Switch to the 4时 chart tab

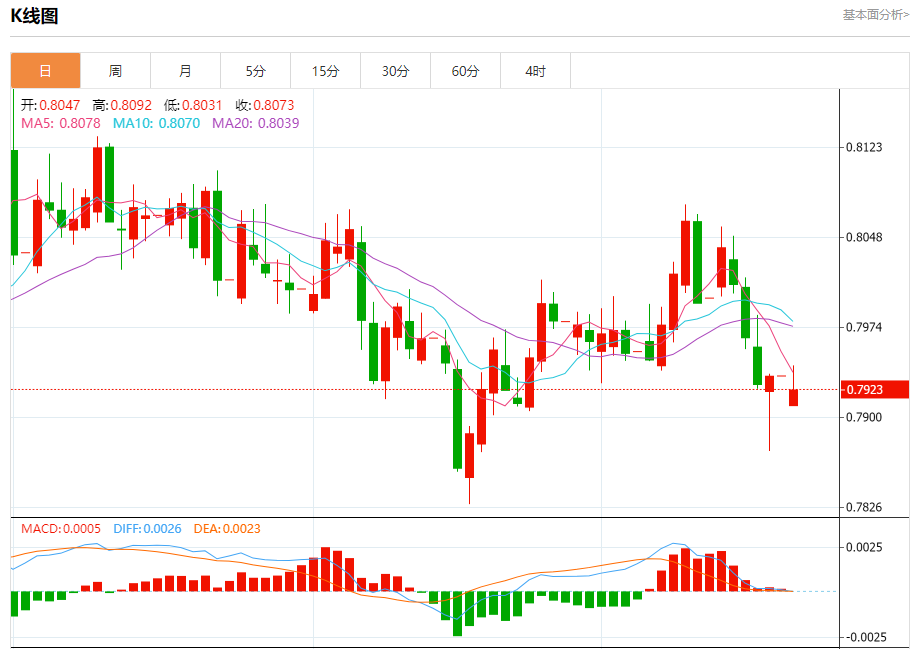click(535, 71)
